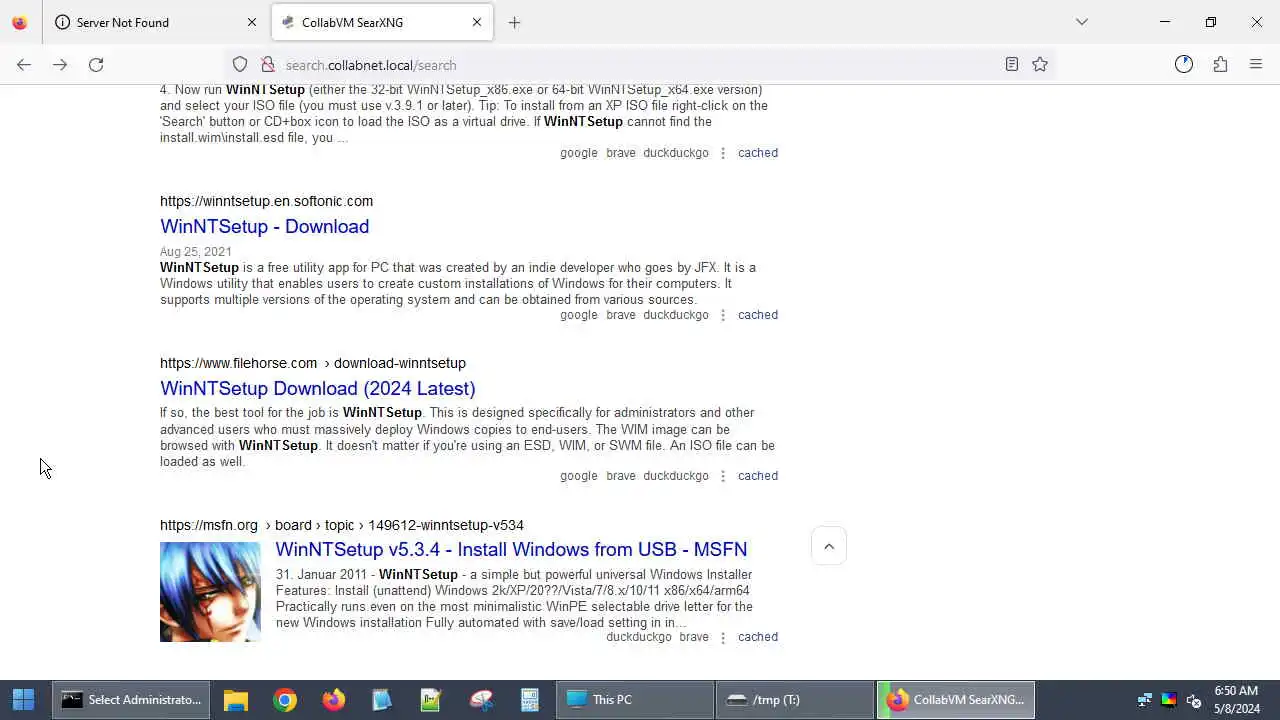Image resolution: width=1280 pixels, height=720 pixels.
Task: Switch to This PC window
Action: point(635,700)
